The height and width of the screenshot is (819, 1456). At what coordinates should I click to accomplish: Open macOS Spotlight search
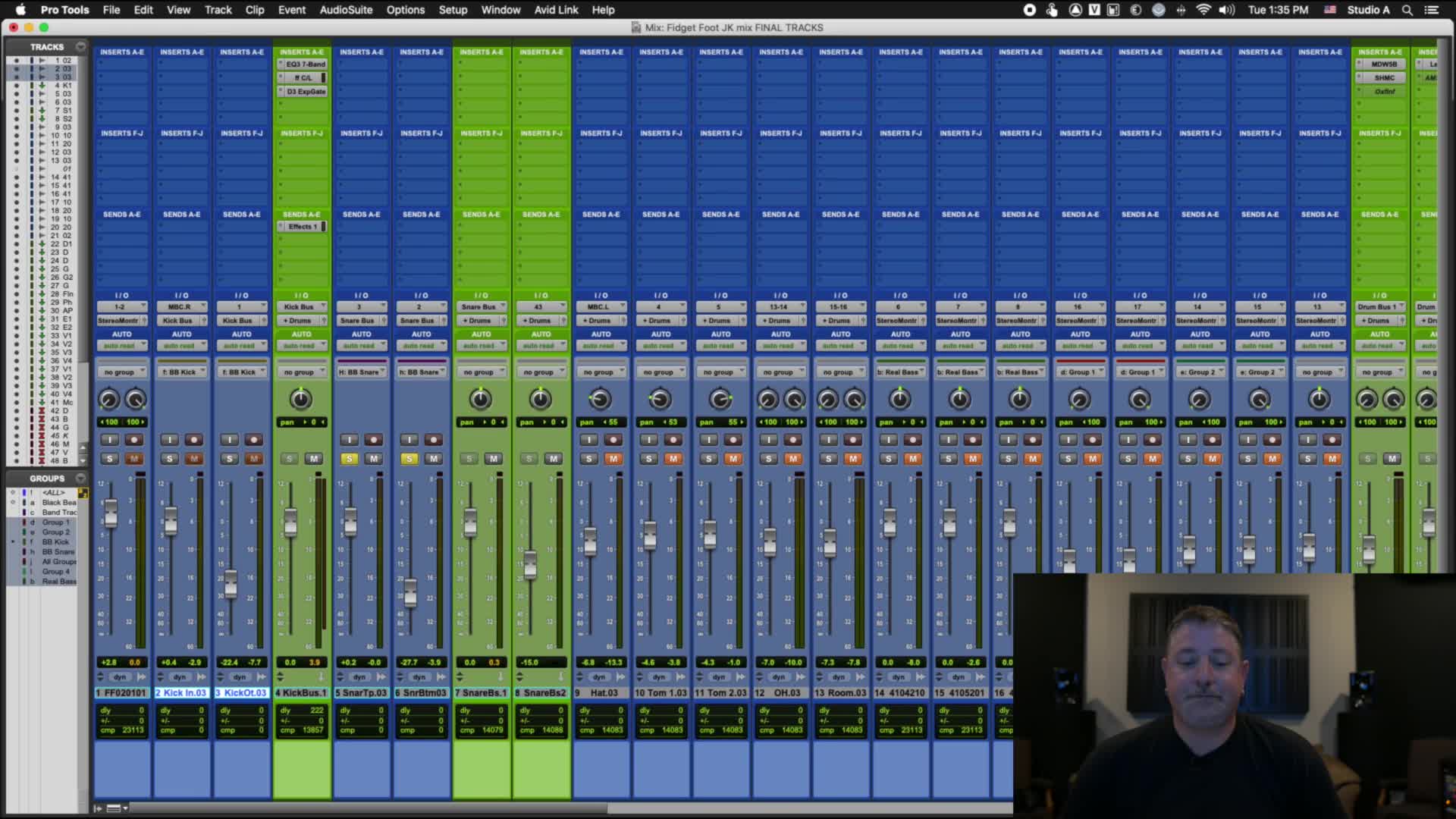[1407, 10]
